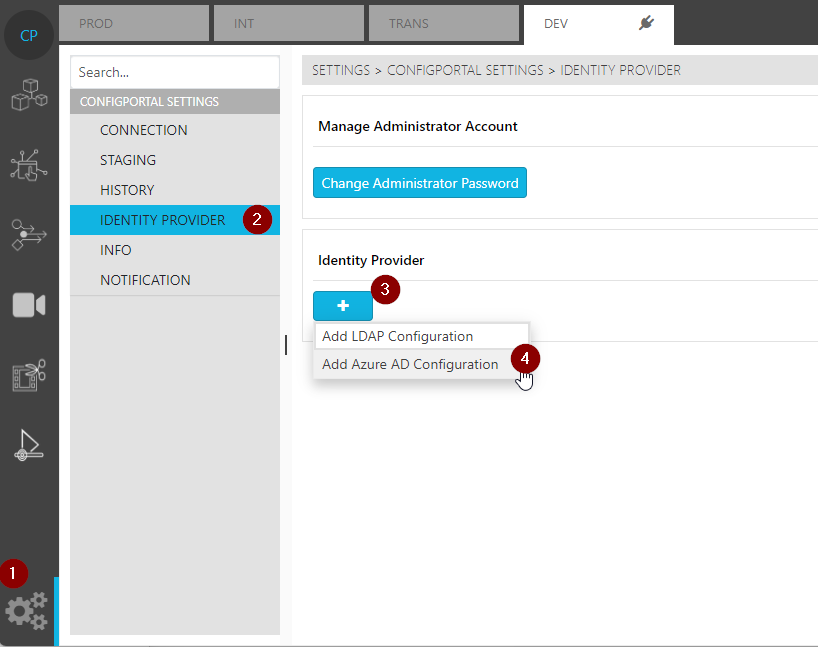Screen dimensions: 818x647
Task: Click the plus dropdown under Identity Provider
Action: (343, 306)
